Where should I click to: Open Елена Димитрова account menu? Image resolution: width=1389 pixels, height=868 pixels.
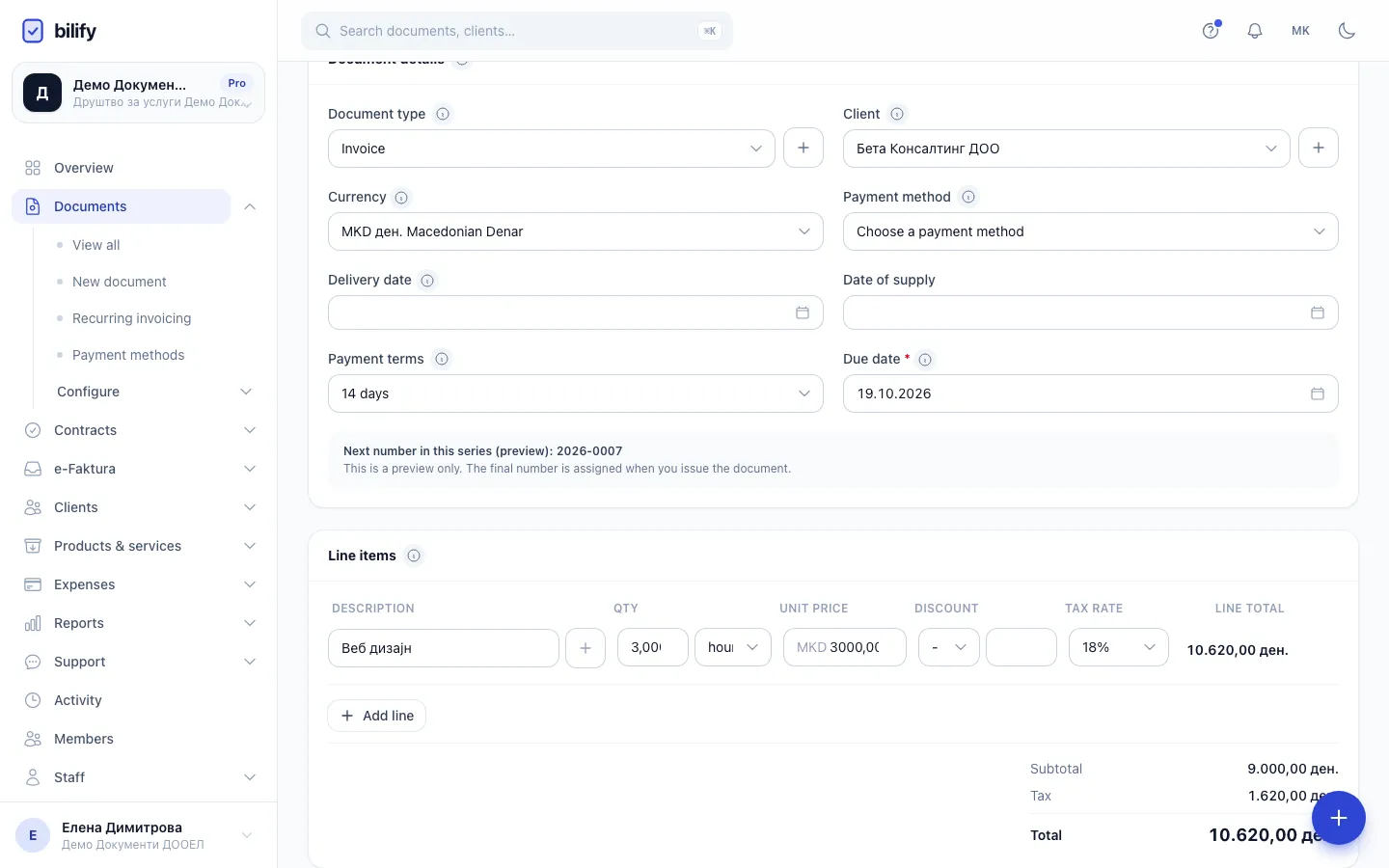point(138,835)
